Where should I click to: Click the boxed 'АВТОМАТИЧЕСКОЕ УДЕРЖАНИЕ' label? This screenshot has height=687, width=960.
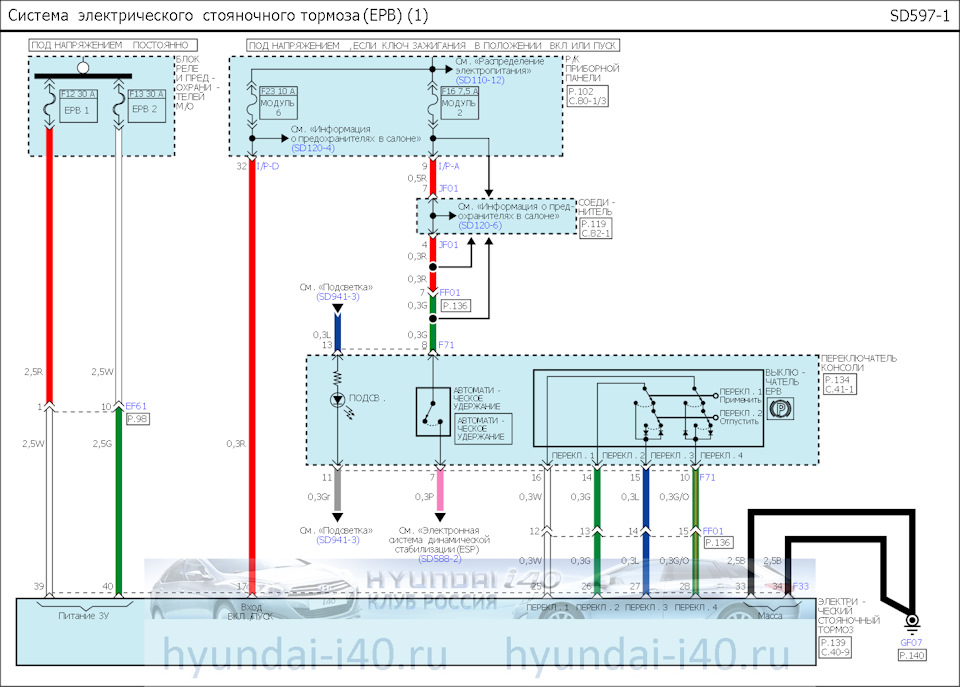[484, 429]
